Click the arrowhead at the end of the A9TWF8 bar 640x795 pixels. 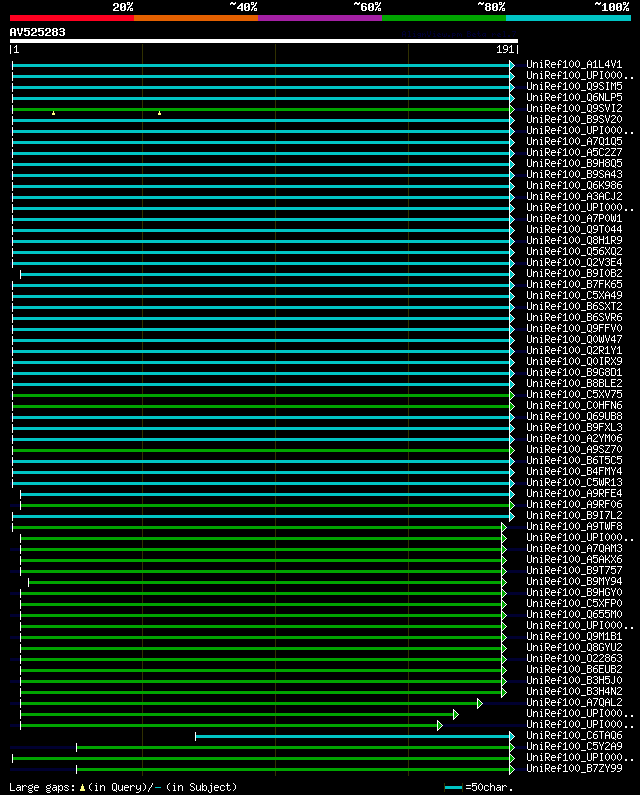coord(504,526)
